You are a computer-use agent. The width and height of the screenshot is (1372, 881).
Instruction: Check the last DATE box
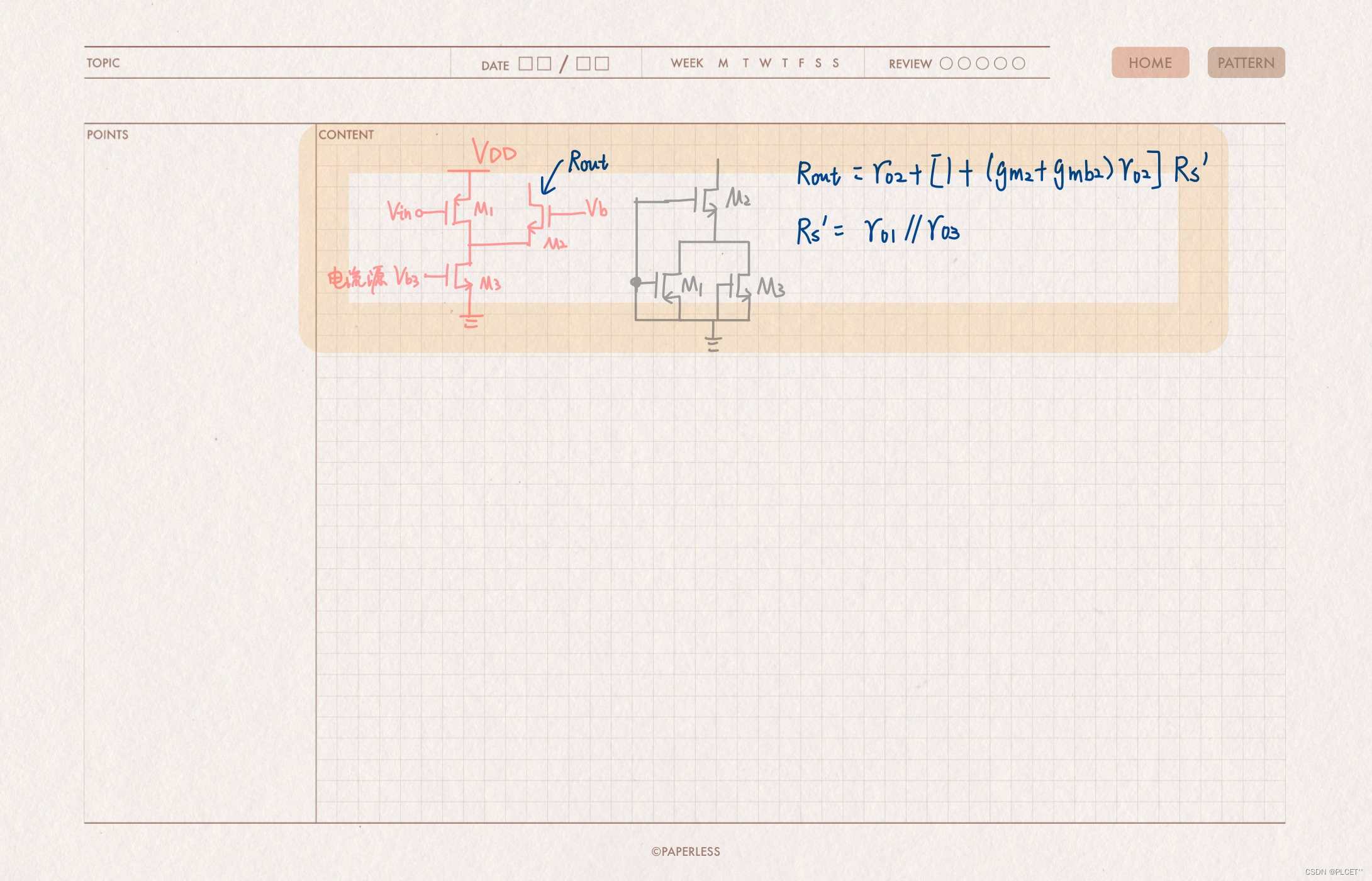pyautogui.click(x=602, y=64)
